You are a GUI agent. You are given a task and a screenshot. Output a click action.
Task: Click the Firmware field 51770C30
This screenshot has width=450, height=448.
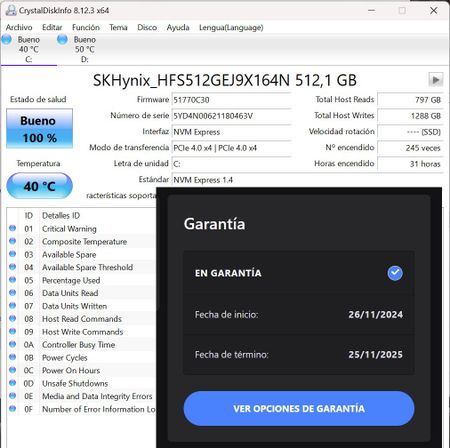click(x=231, y=100)
